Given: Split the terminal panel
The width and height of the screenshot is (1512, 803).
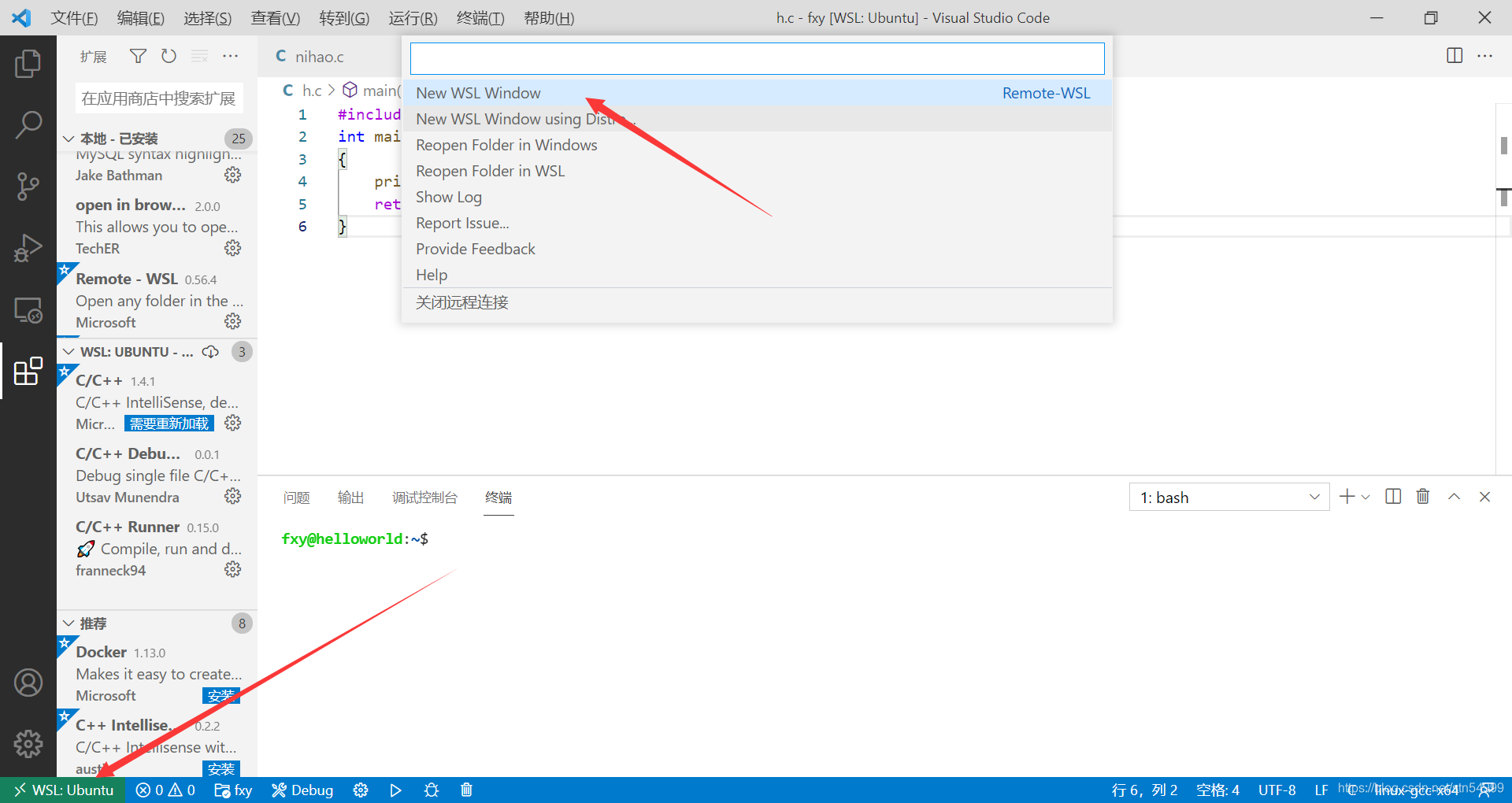Looking at the screenshot, I should [x=1393, y=497].
